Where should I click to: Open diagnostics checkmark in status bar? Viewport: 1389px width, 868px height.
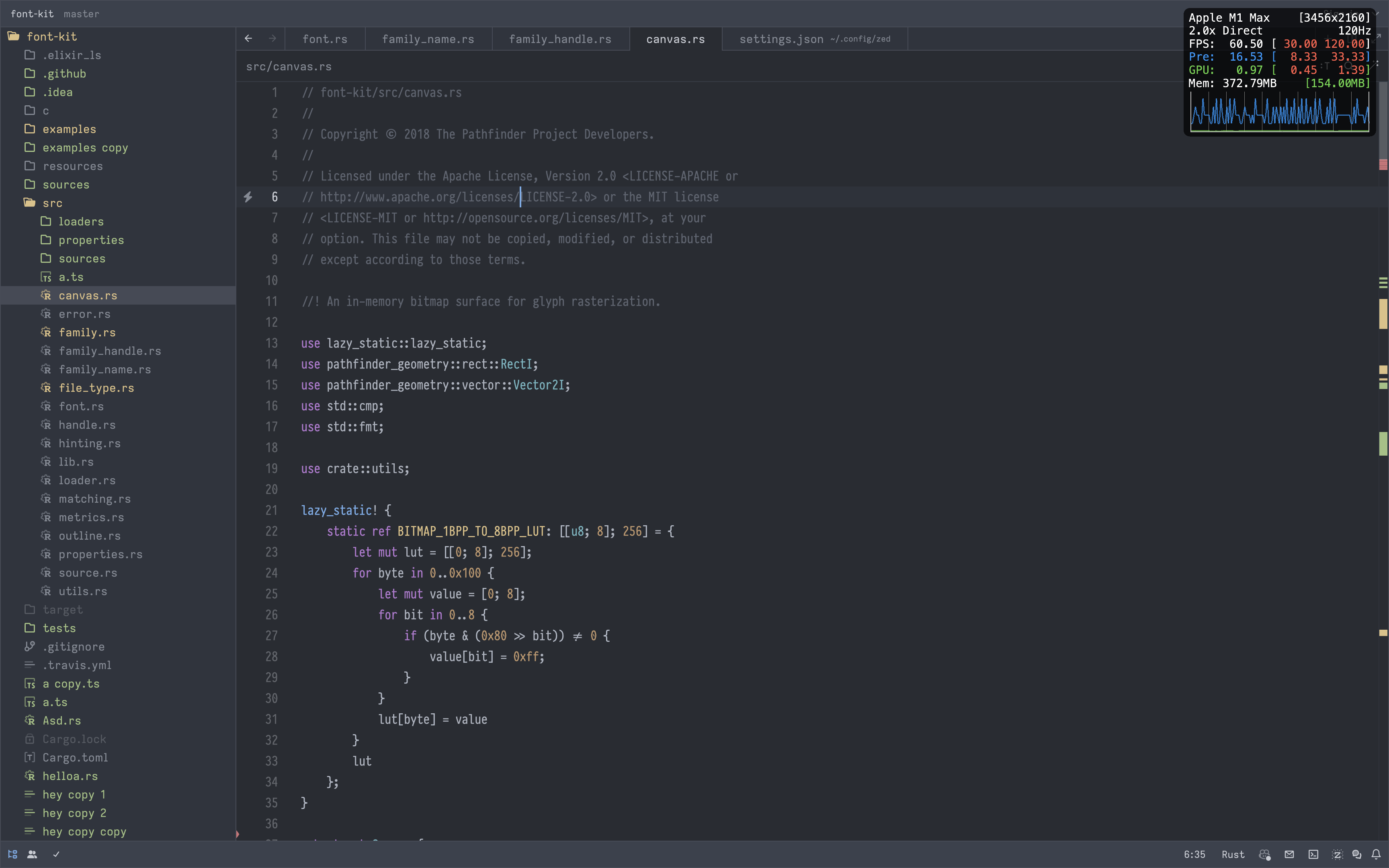coord(56,854)
